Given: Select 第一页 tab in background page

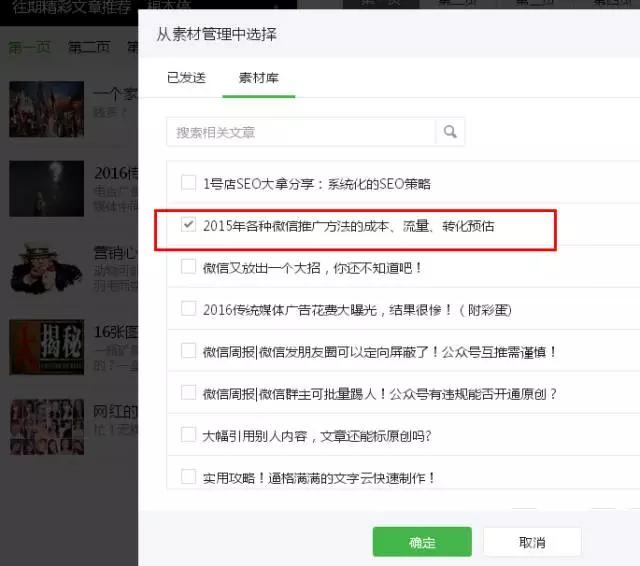Looking at the screenshot, I should click(29, 48).
